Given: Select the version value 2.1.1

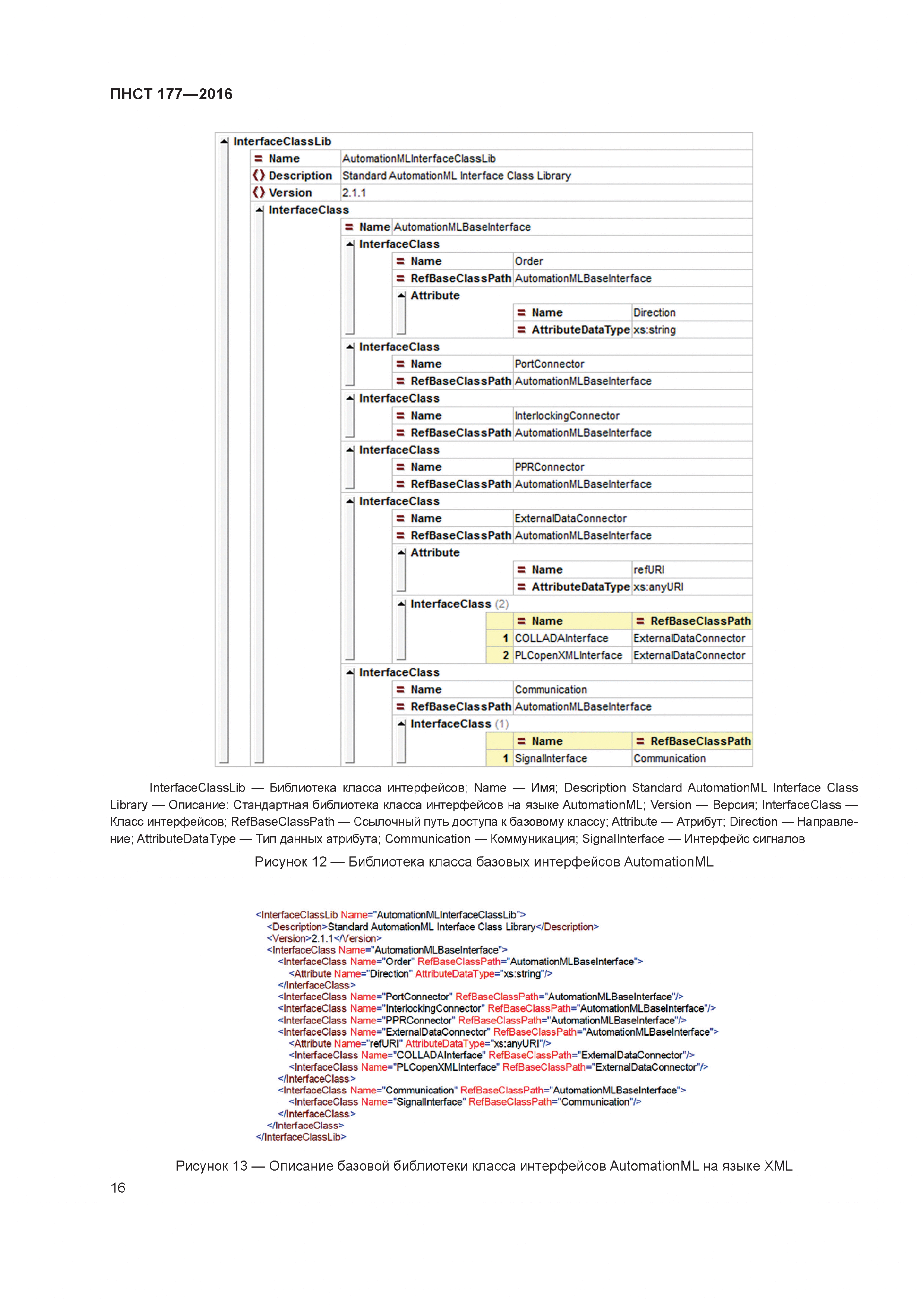Looking at the screenshot, I should [546, 192].
